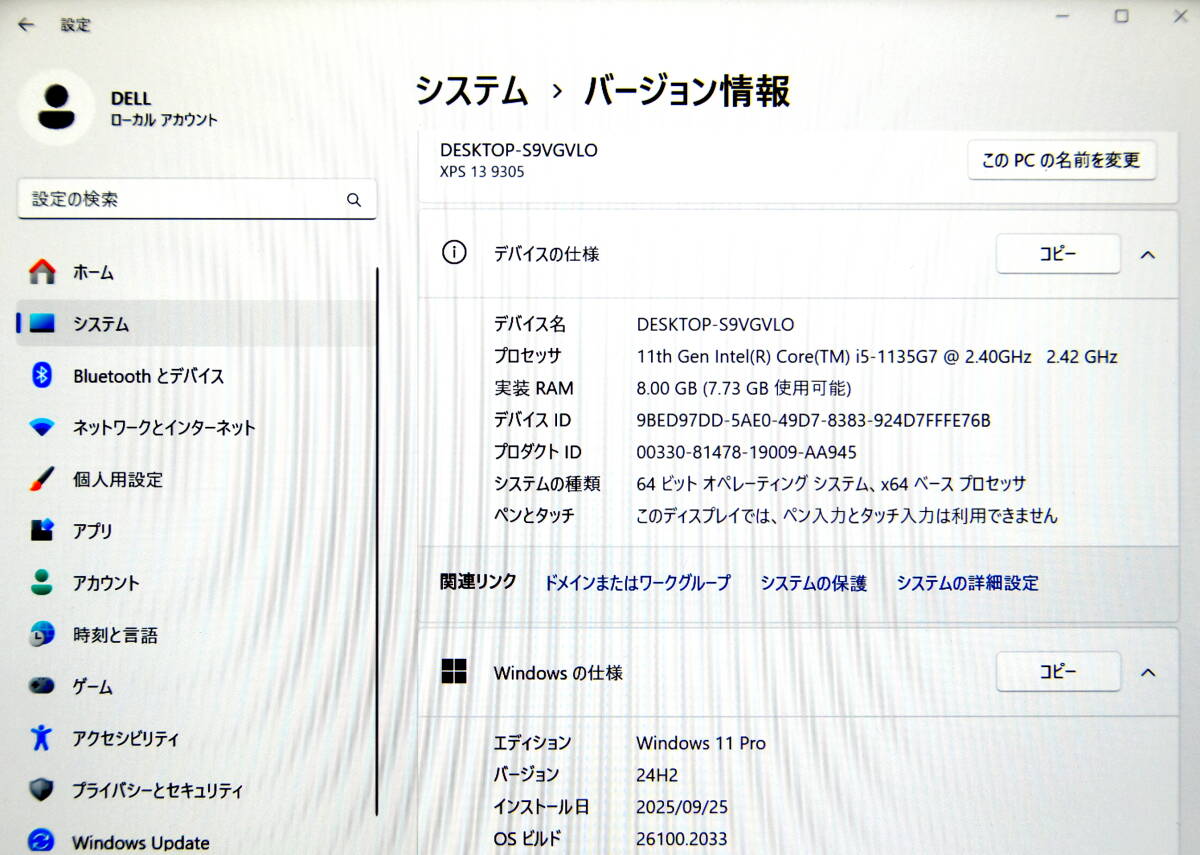Click the Windows logo icon beside Windows の仕様
Viewport: 1200px width, 855px height.
(x=454, y=672)
